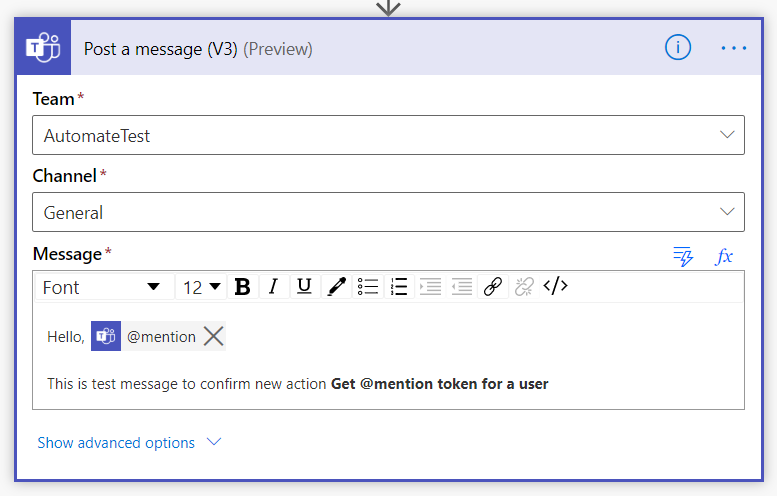Viewport: 777px width, 496px height.
Task: Switch to HTML code view
Action: (x=555, y=286)
